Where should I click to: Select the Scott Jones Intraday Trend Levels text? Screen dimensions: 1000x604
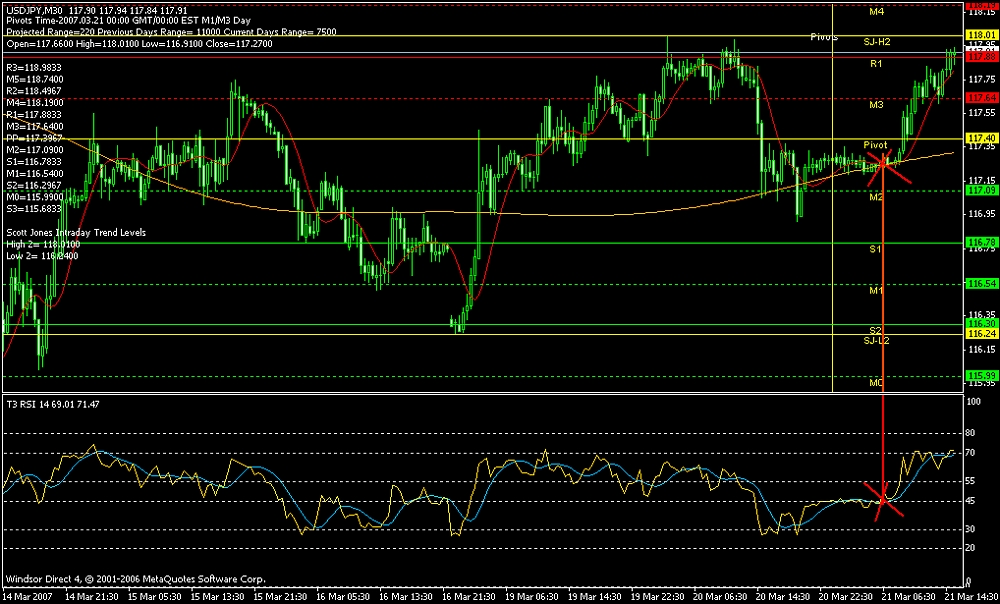76,232
